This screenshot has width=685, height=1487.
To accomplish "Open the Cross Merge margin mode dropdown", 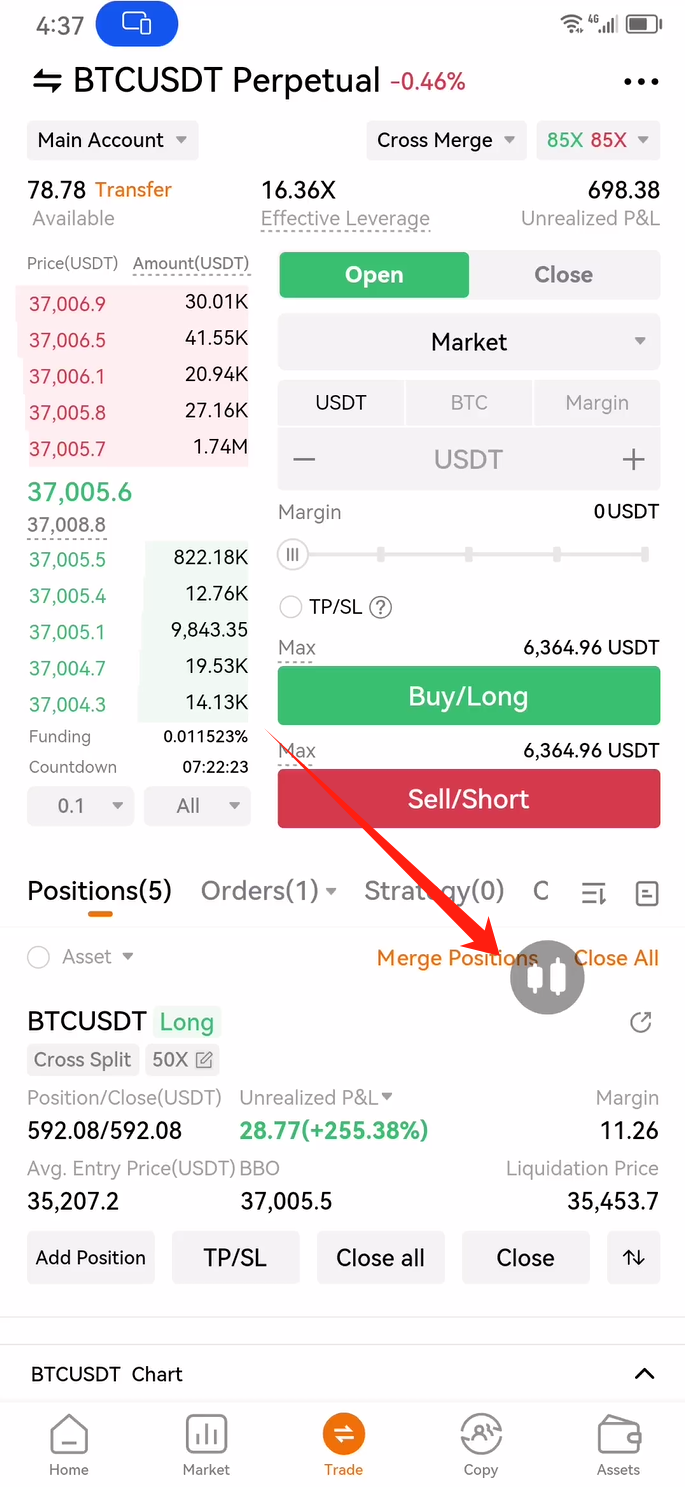I will pos(446,140).
